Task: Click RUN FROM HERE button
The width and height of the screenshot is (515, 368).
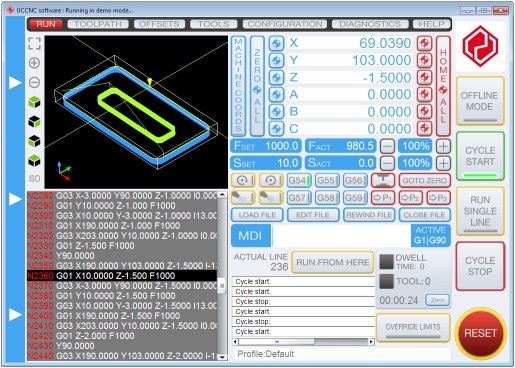Action: [332, 262]
